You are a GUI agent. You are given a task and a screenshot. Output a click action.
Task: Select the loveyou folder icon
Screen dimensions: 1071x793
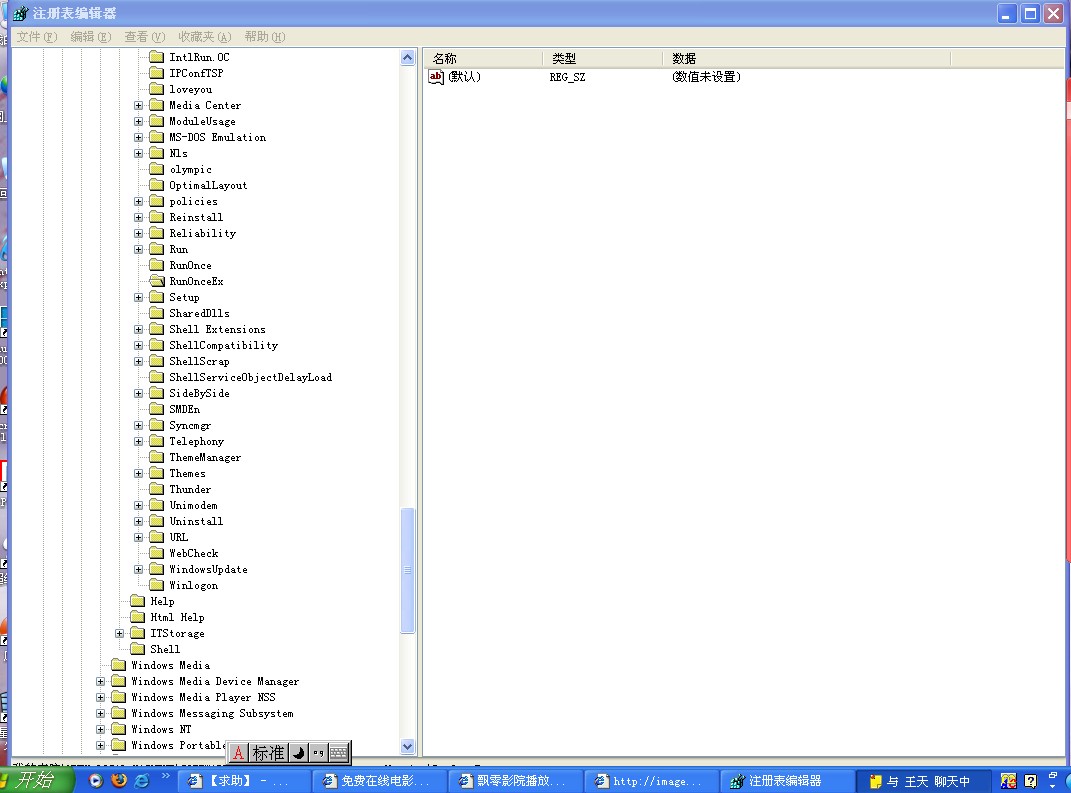tap(157, 89)
